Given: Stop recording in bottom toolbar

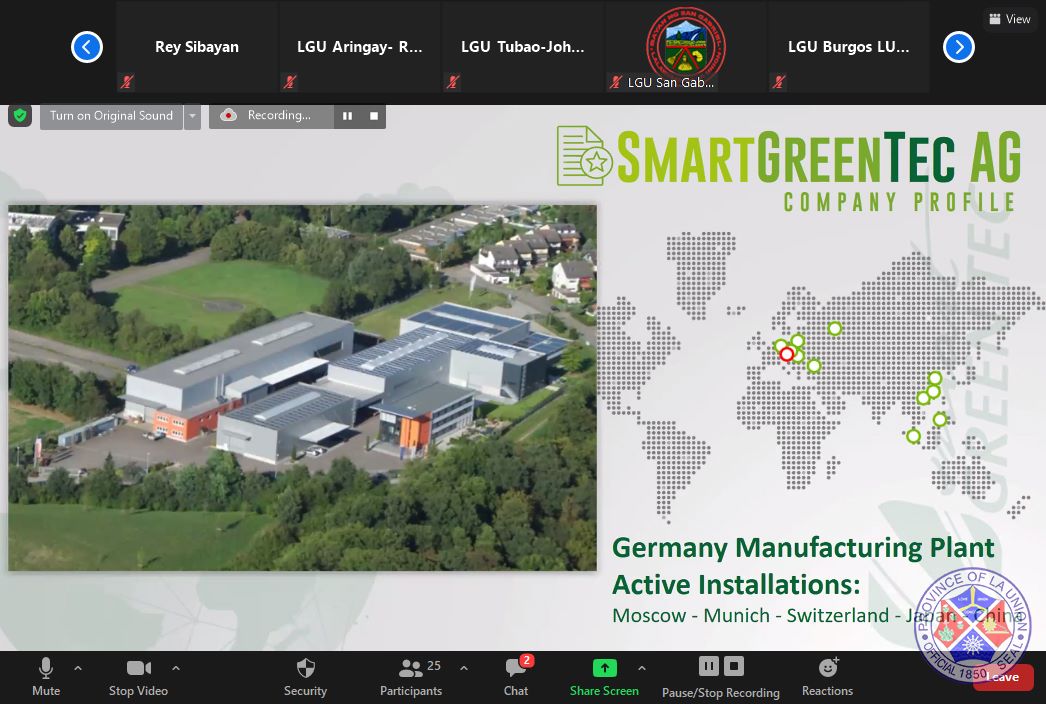Looking at the screenshot, I should click(734, 666).
